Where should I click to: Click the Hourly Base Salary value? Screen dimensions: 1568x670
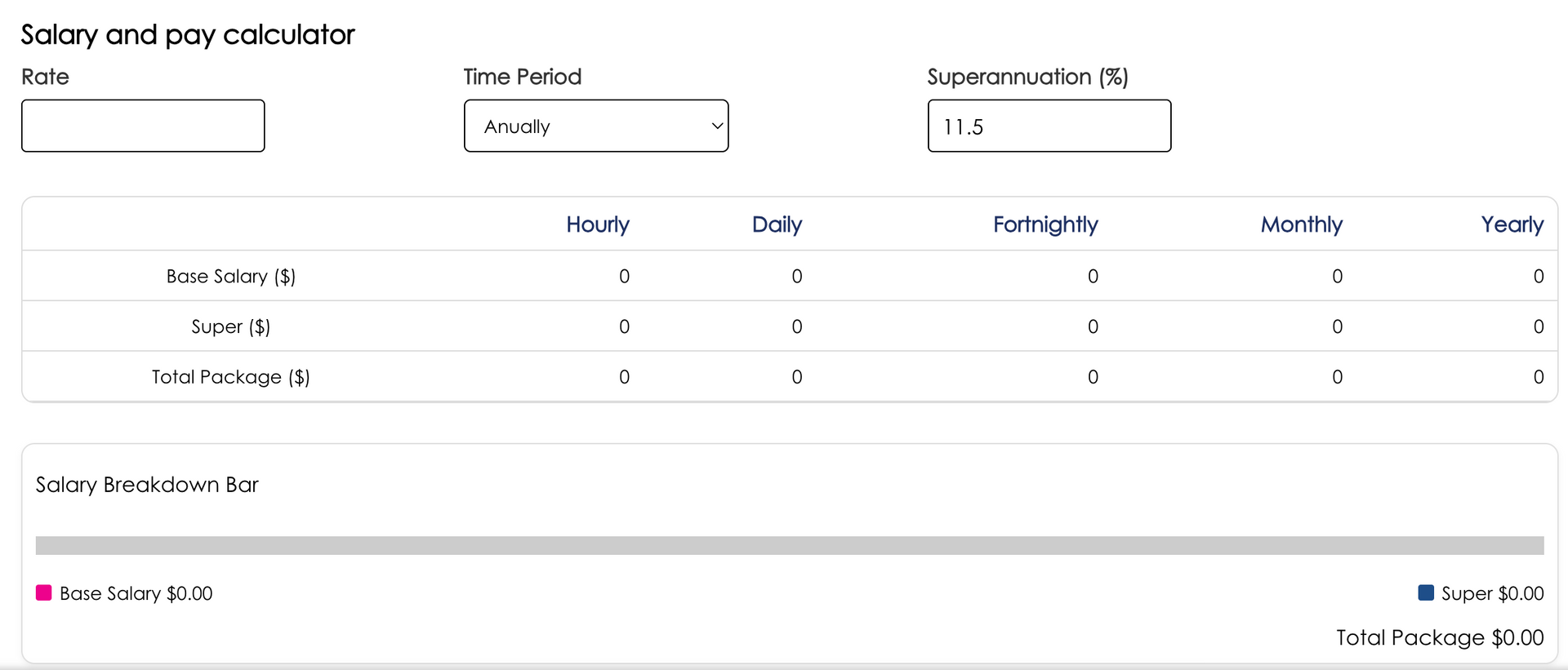(x=624, y=276)
